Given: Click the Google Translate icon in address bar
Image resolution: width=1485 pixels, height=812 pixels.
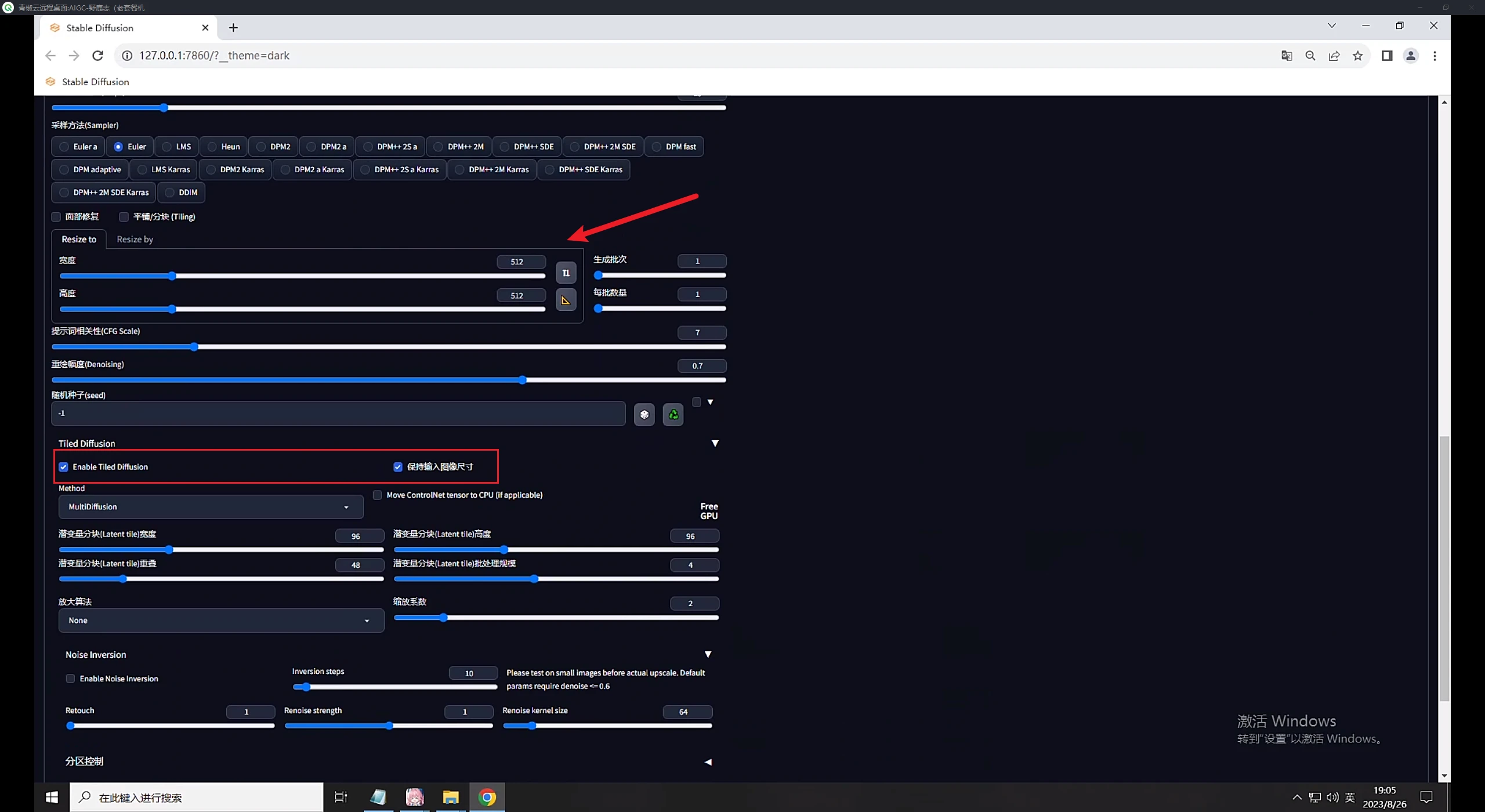Looking at the screenshot, I should 1287,56.
